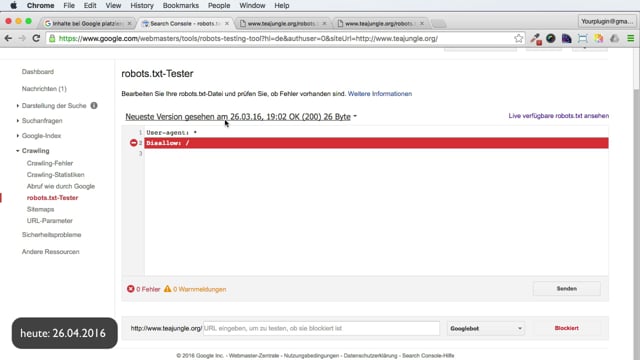Image resolution: width=640 pixels, height=360 pixels.
Task: Reload the current page
Action: coord(36,38)
